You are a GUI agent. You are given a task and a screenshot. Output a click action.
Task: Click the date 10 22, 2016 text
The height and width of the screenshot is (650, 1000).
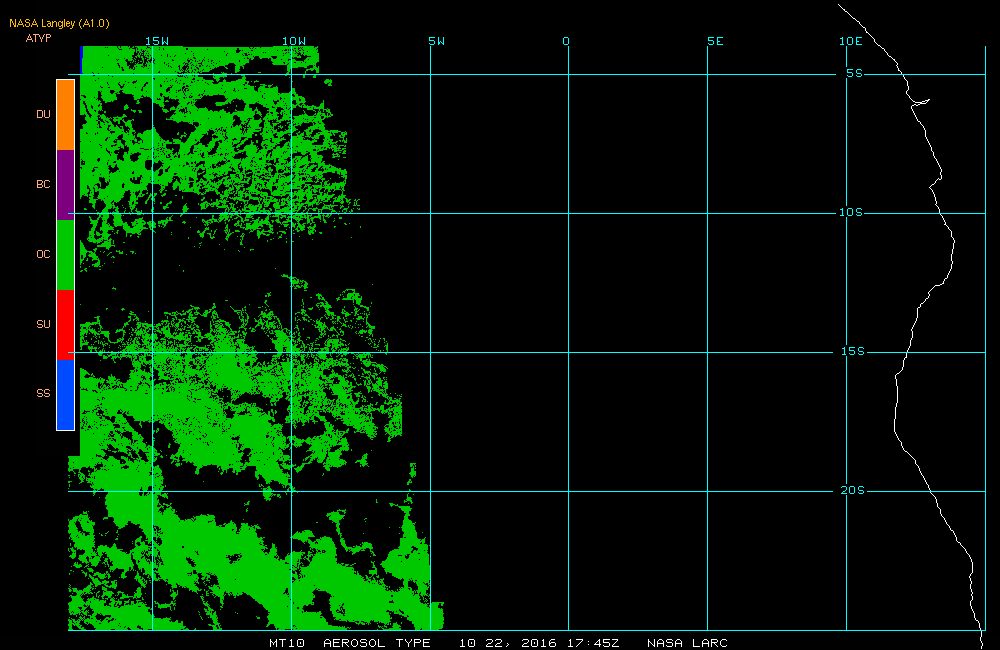point(508,643)
